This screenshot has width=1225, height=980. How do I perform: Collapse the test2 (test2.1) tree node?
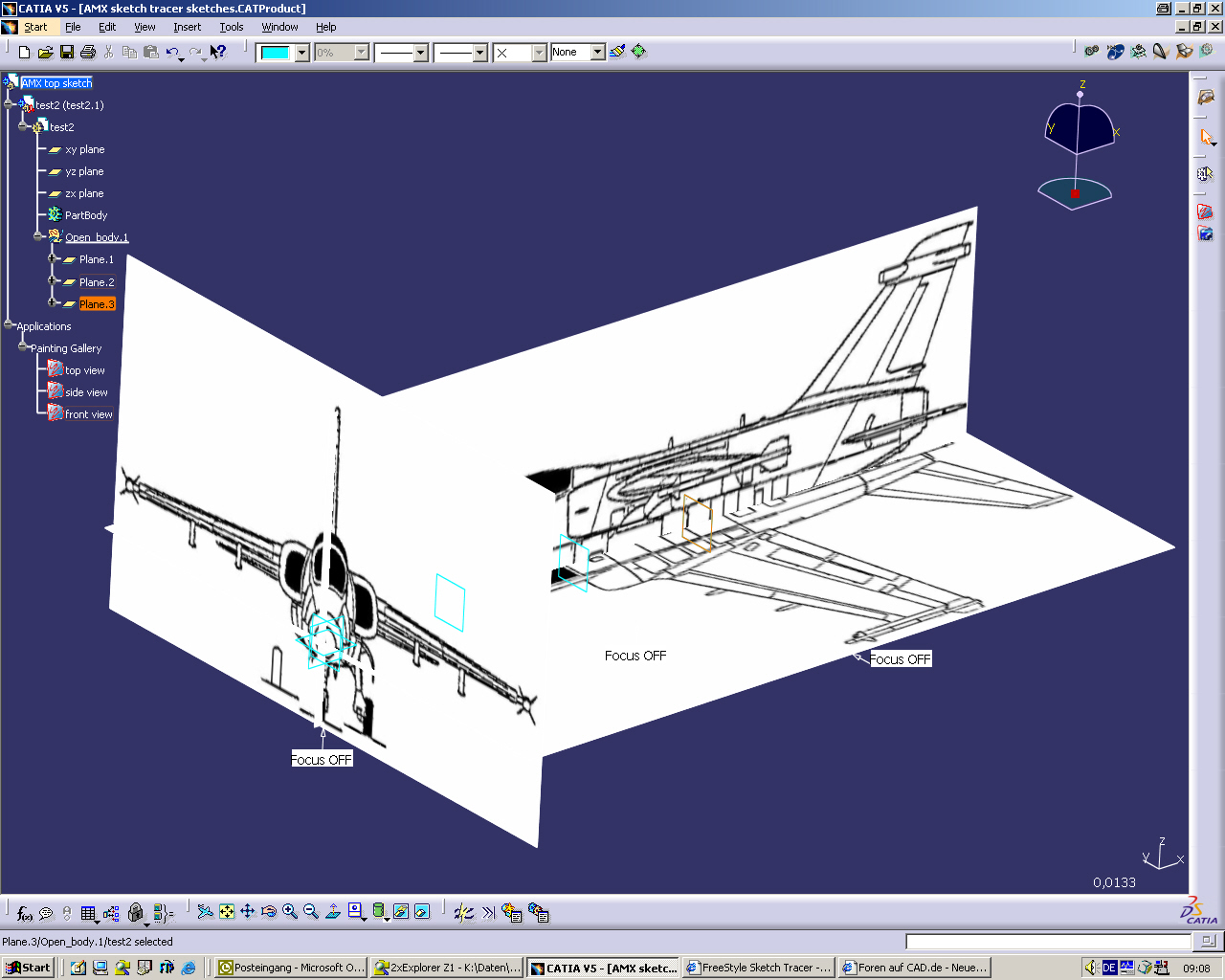pos(10,104)
